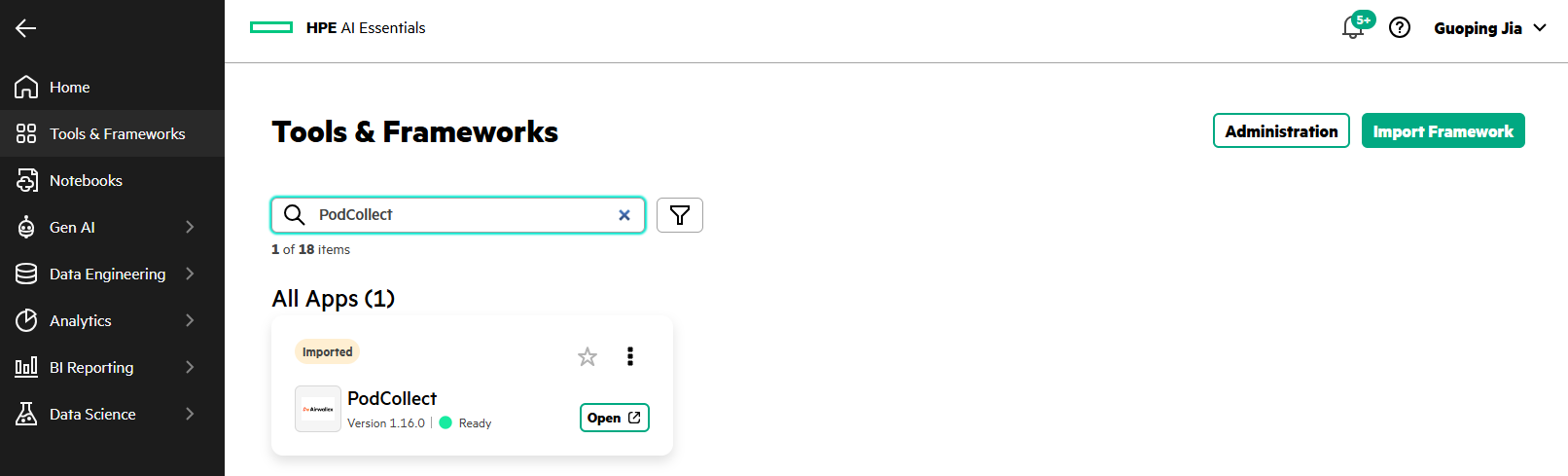Click the back arrow icon in sidebar

pyautogui.click(x=26, y=28)
